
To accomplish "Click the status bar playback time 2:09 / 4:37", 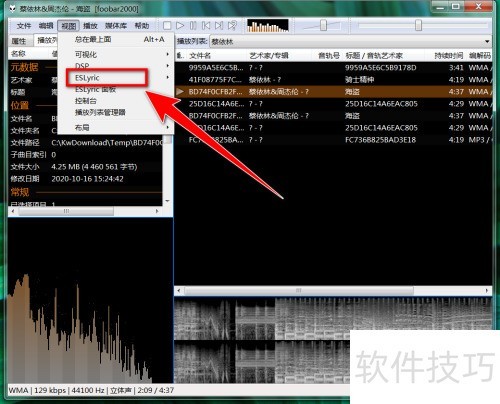I will [x=155, y=390].
